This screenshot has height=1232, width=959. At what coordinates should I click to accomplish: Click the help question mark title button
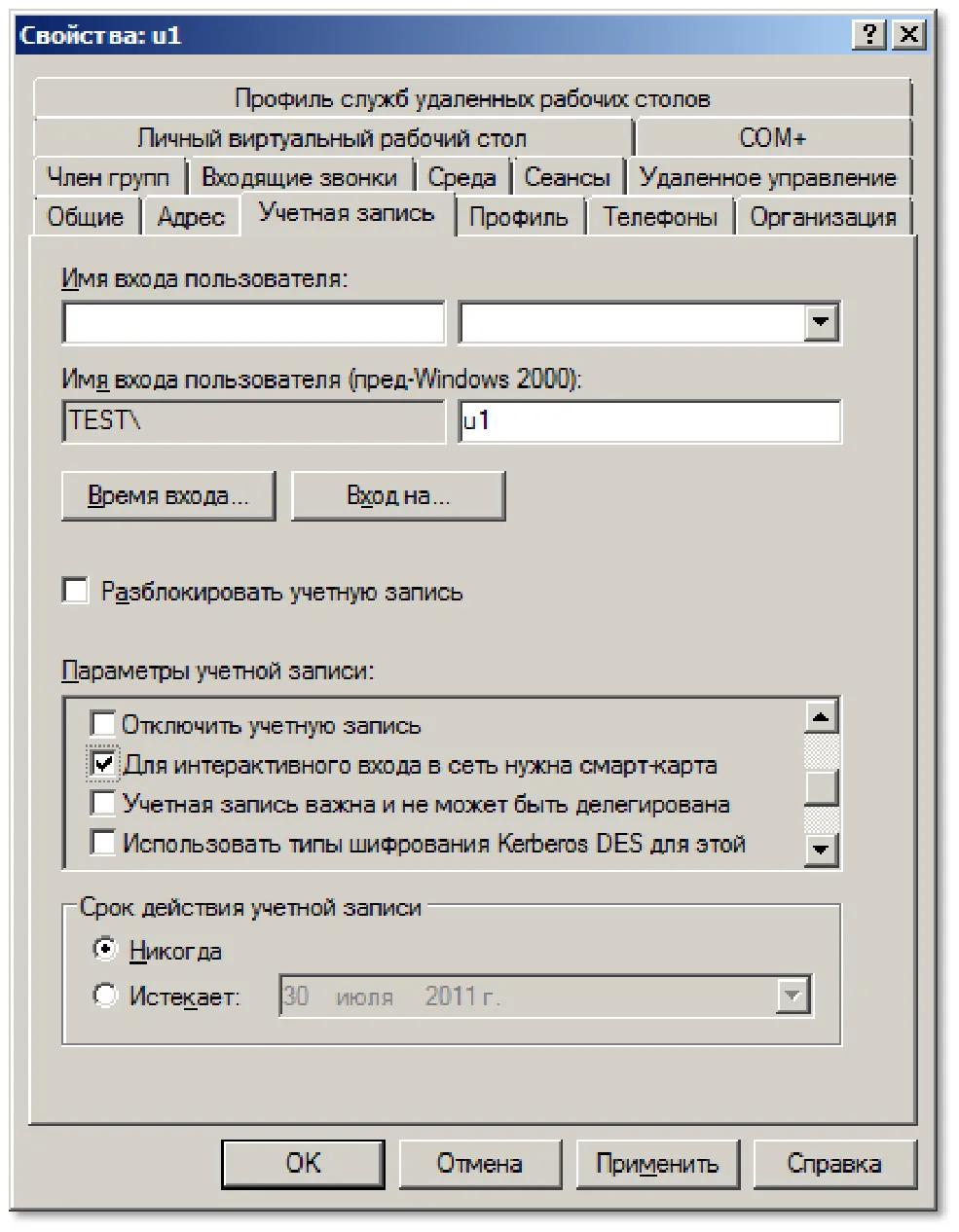tap(868, 35)
